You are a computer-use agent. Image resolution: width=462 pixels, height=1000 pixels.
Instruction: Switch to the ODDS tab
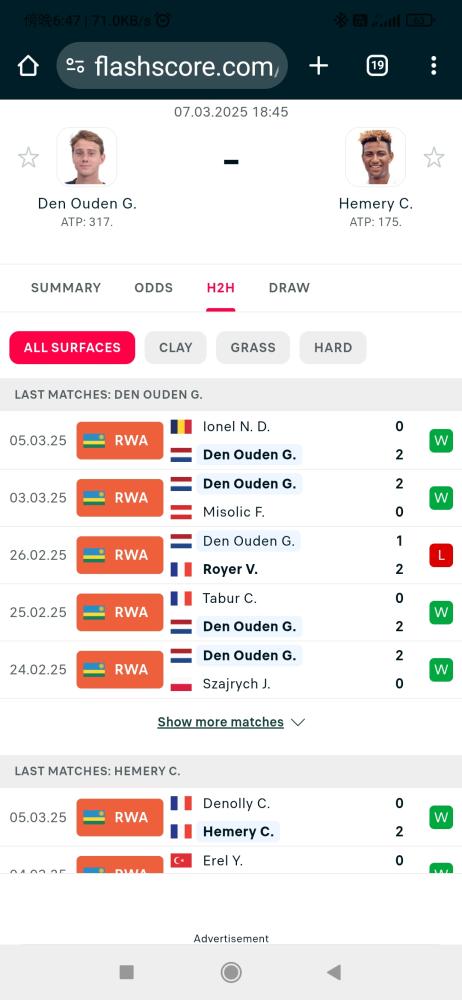[x=154, y=288]
